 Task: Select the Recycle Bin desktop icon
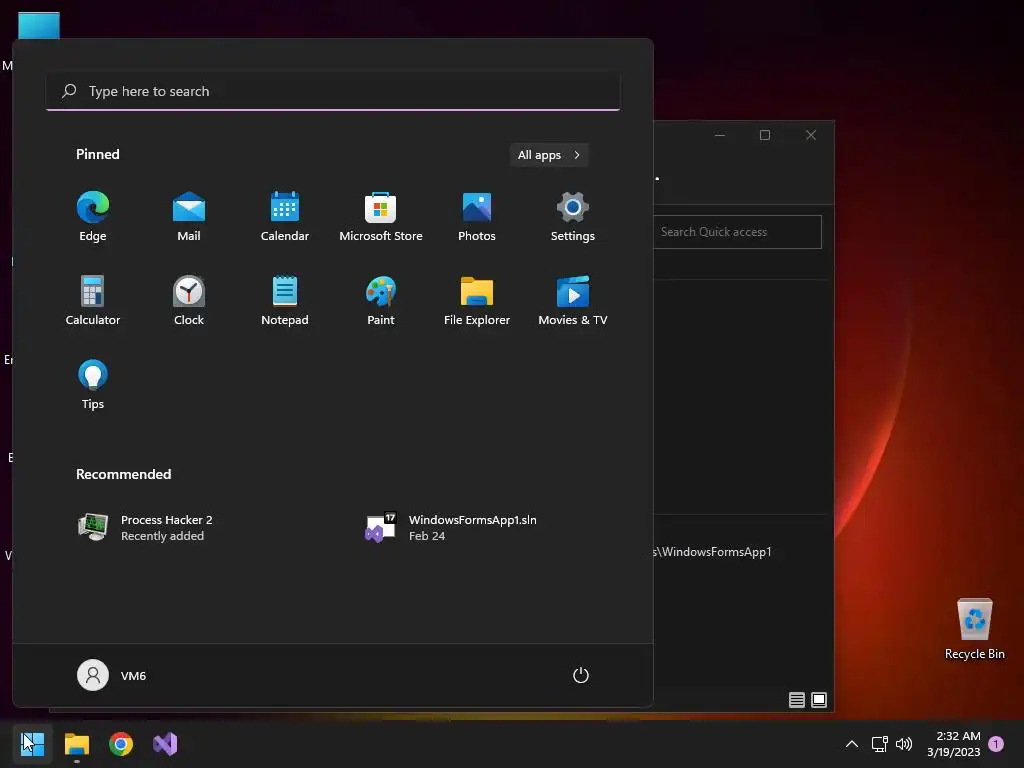click(974, 629)
